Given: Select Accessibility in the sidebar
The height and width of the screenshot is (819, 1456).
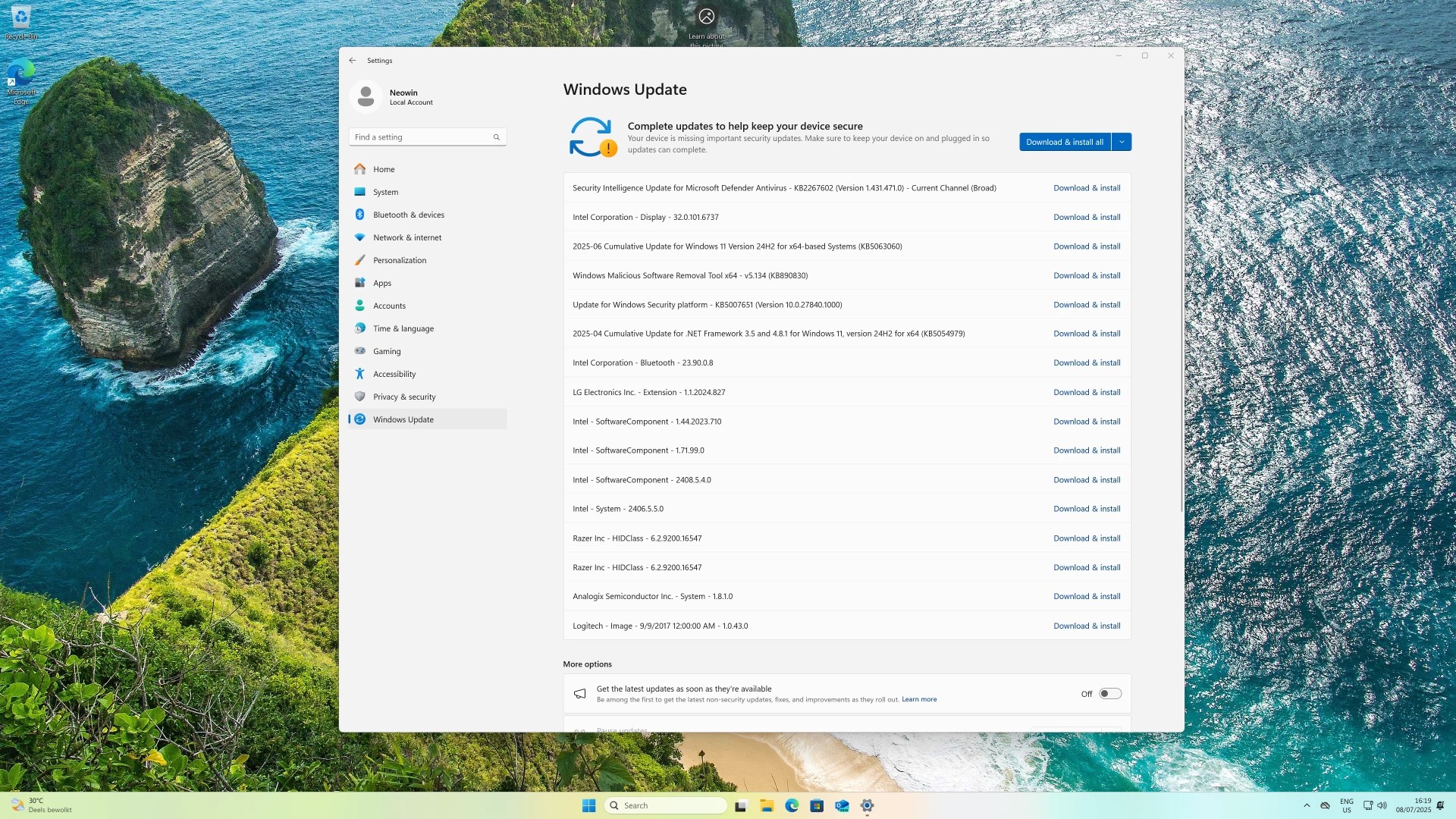Looking at the screenshot, I should 394,374.
